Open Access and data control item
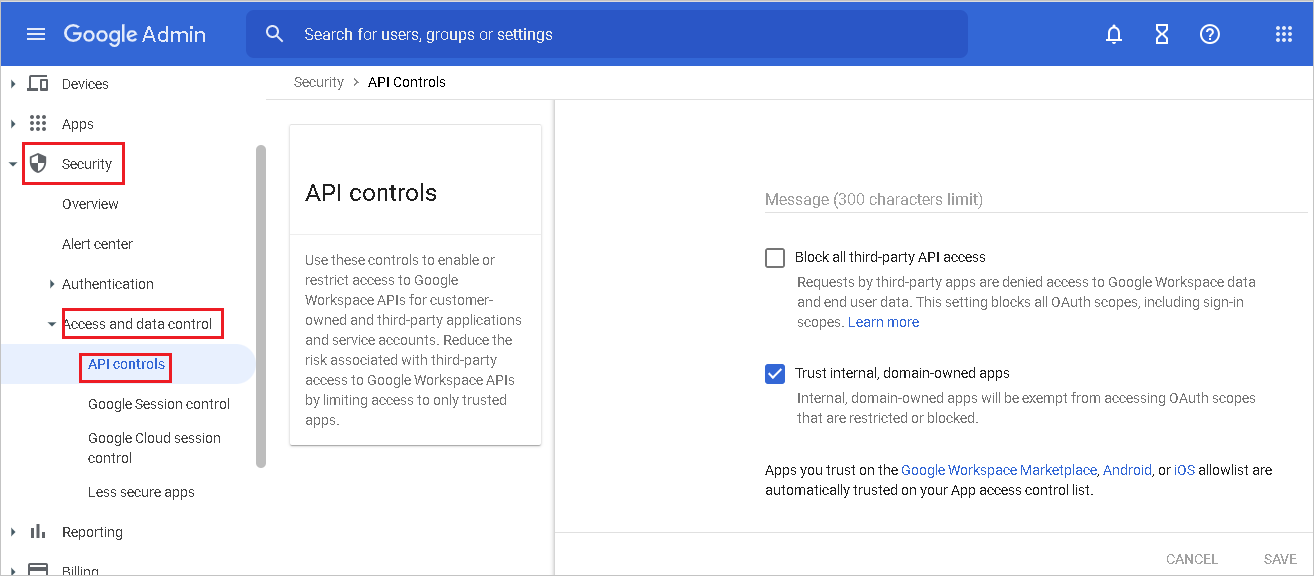The width and height of the screenshot is (1314, 576). (x=137, y=324)
